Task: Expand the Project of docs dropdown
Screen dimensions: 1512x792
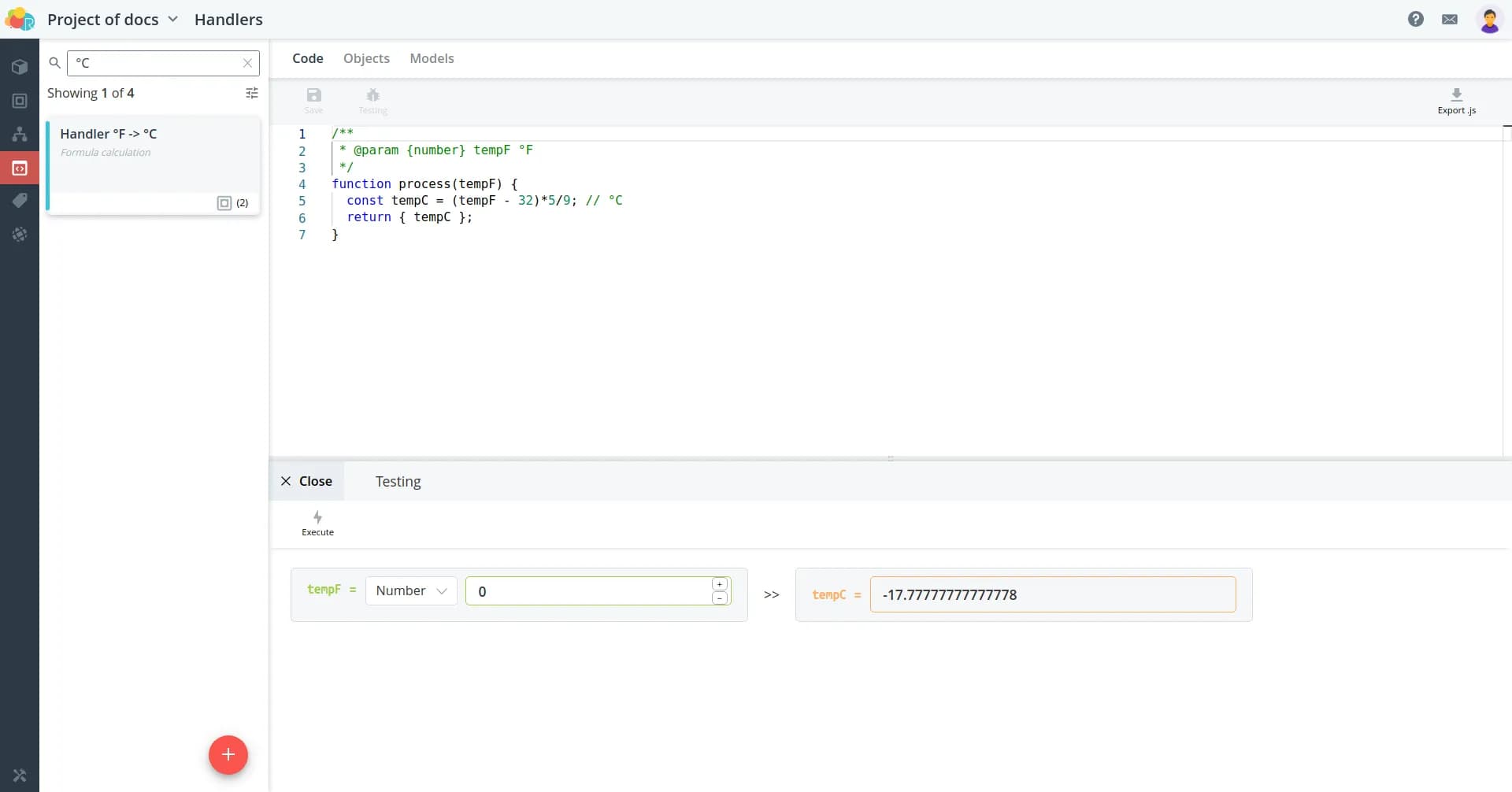Action: pos(172,20)
